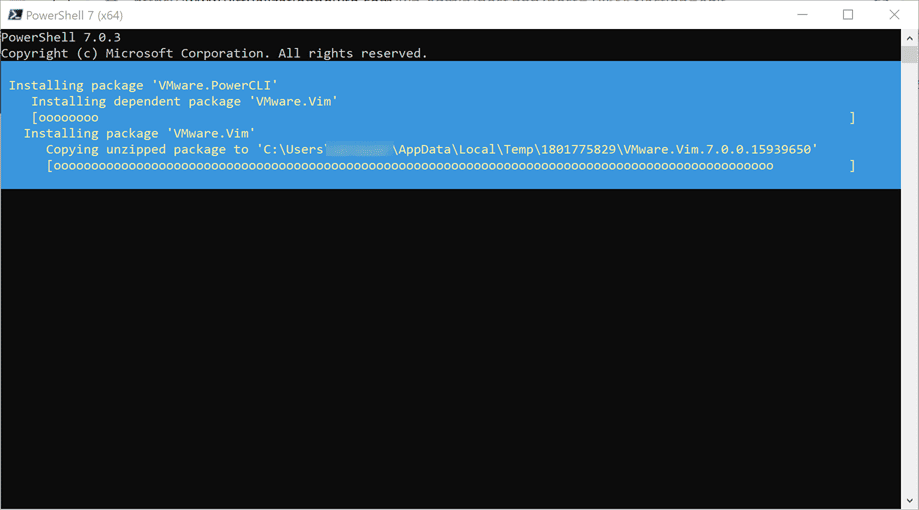Click 'Installing dependent package VMware.Vim' text
Viewport: 919px width, 510px height.
(x=184, y=101)
